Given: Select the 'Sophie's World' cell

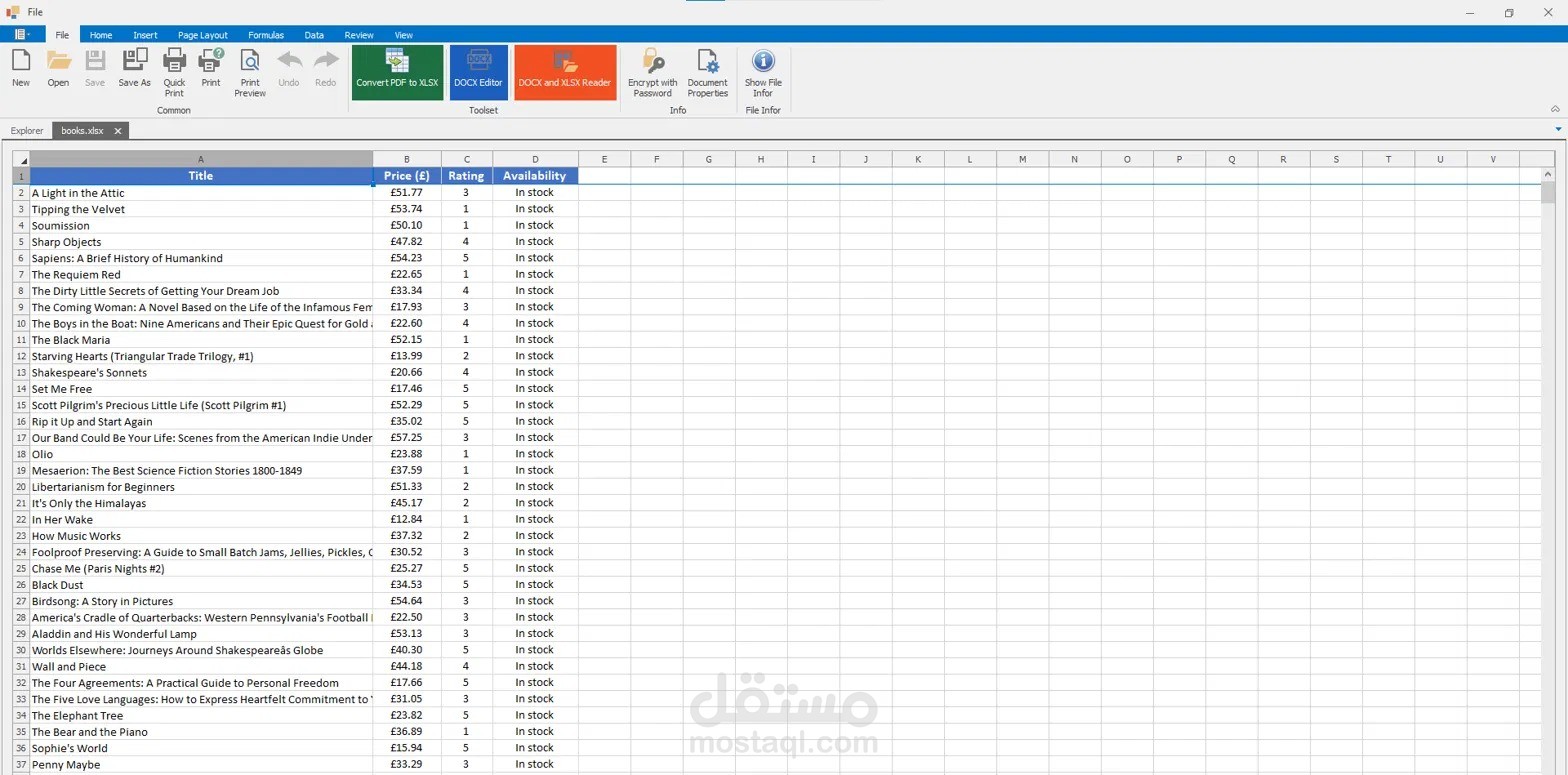Looking at the screenshot, I should [201, 748].
